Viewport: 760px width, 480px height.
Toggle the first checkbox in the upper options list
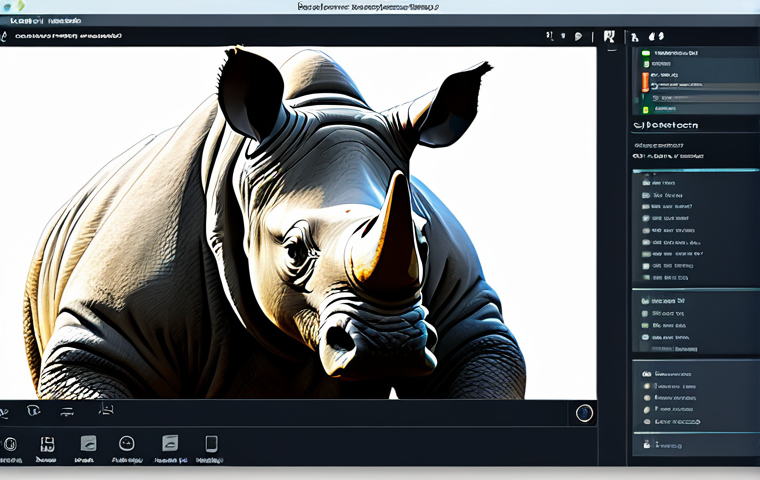pyautogui.click(x=646, y=183)
